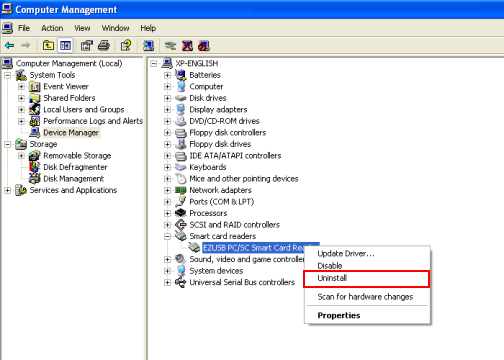Image resolution: width=504 pixels, height=360 pixels.
Task: Click the DVD/CD-ROM drives icon
Action: [x=181, y=121]
